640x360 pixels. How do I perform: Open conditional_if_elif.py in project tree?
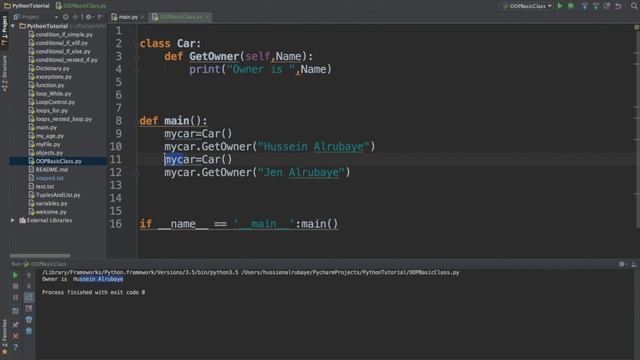click(x=58, y=43)
